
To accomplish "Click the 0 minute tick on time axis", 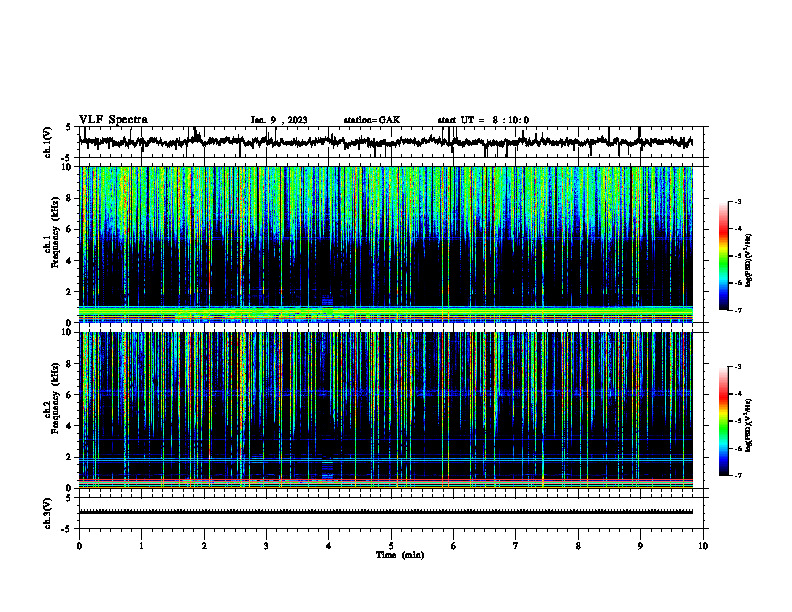I will [79, 546].
